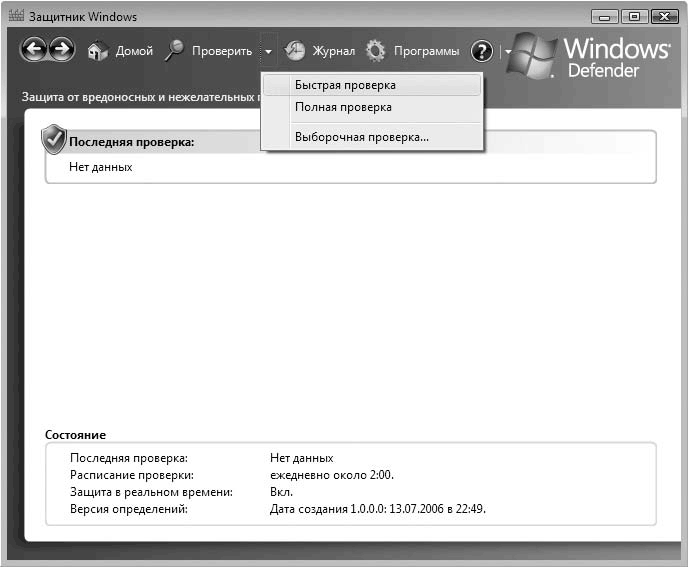Click the ежедневно около 2:00. value
This screenshot has height=567, width=688.
(332, 475)
